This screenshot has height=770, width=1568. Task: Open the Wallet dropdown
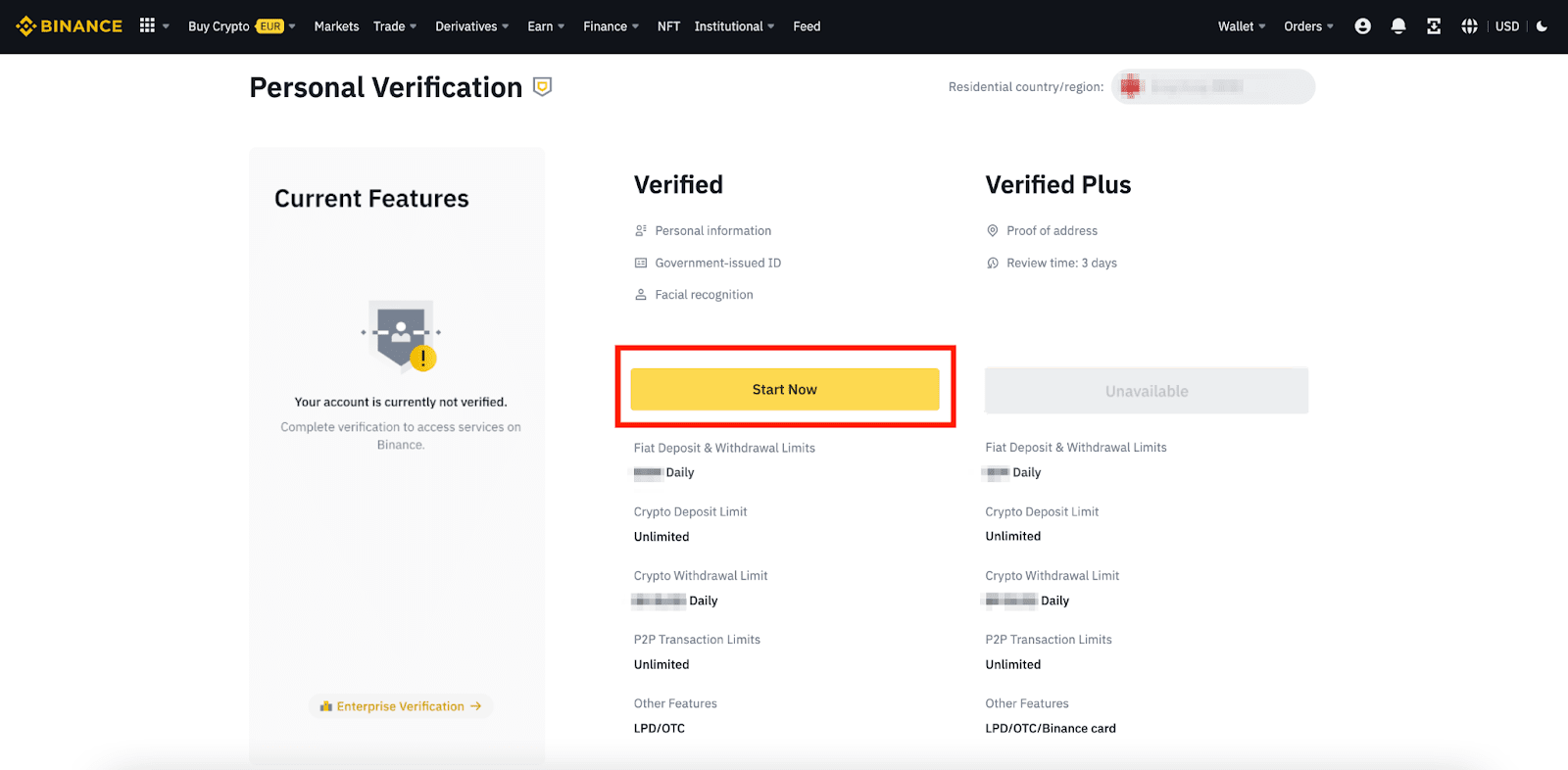click(1241, 26)
